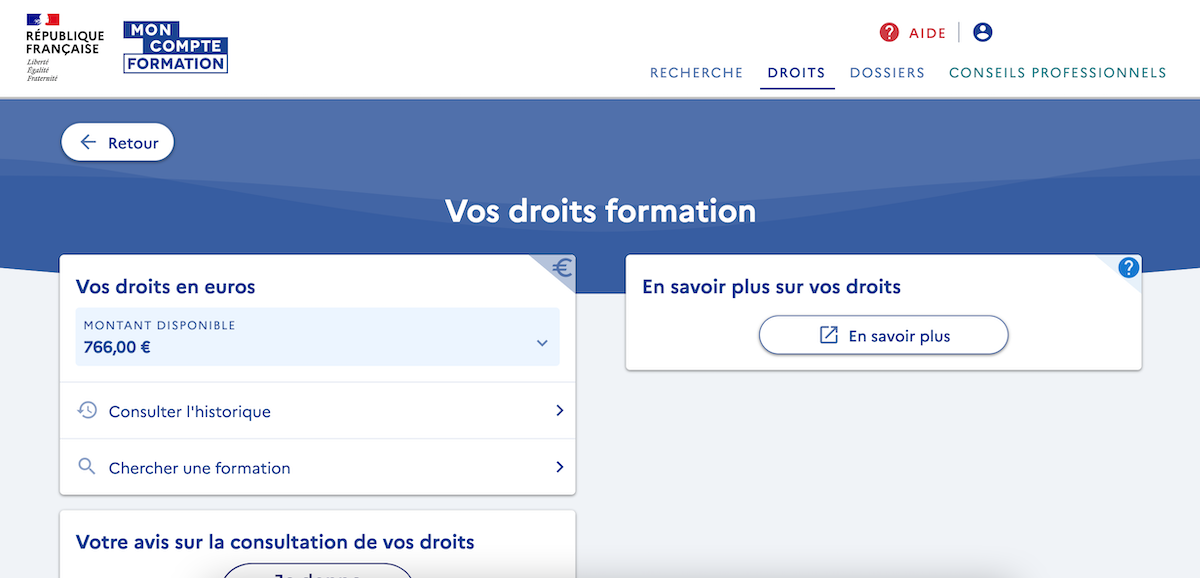This screenshot has height=578, width=1200.
Task: Select the Droits navigation tab
Action: click(x=797, y=73)
